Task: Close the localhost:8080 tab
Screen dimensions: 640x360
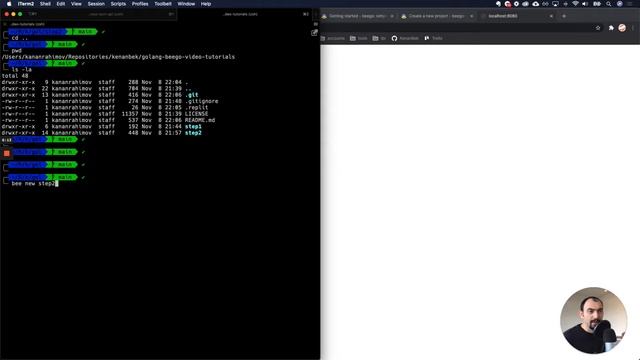Action: click(551, 16)
